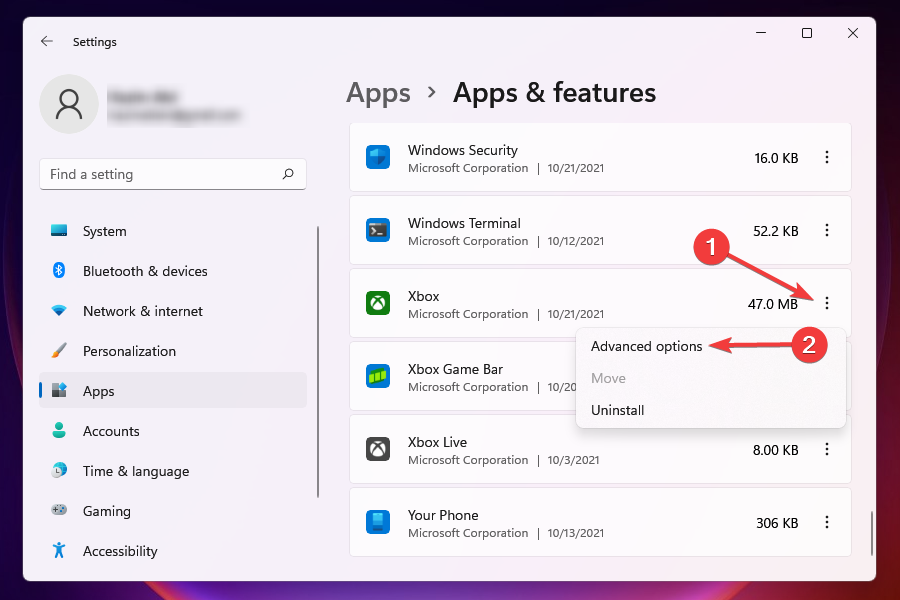
Task: Open System settings category
Action: click(173, 231)
